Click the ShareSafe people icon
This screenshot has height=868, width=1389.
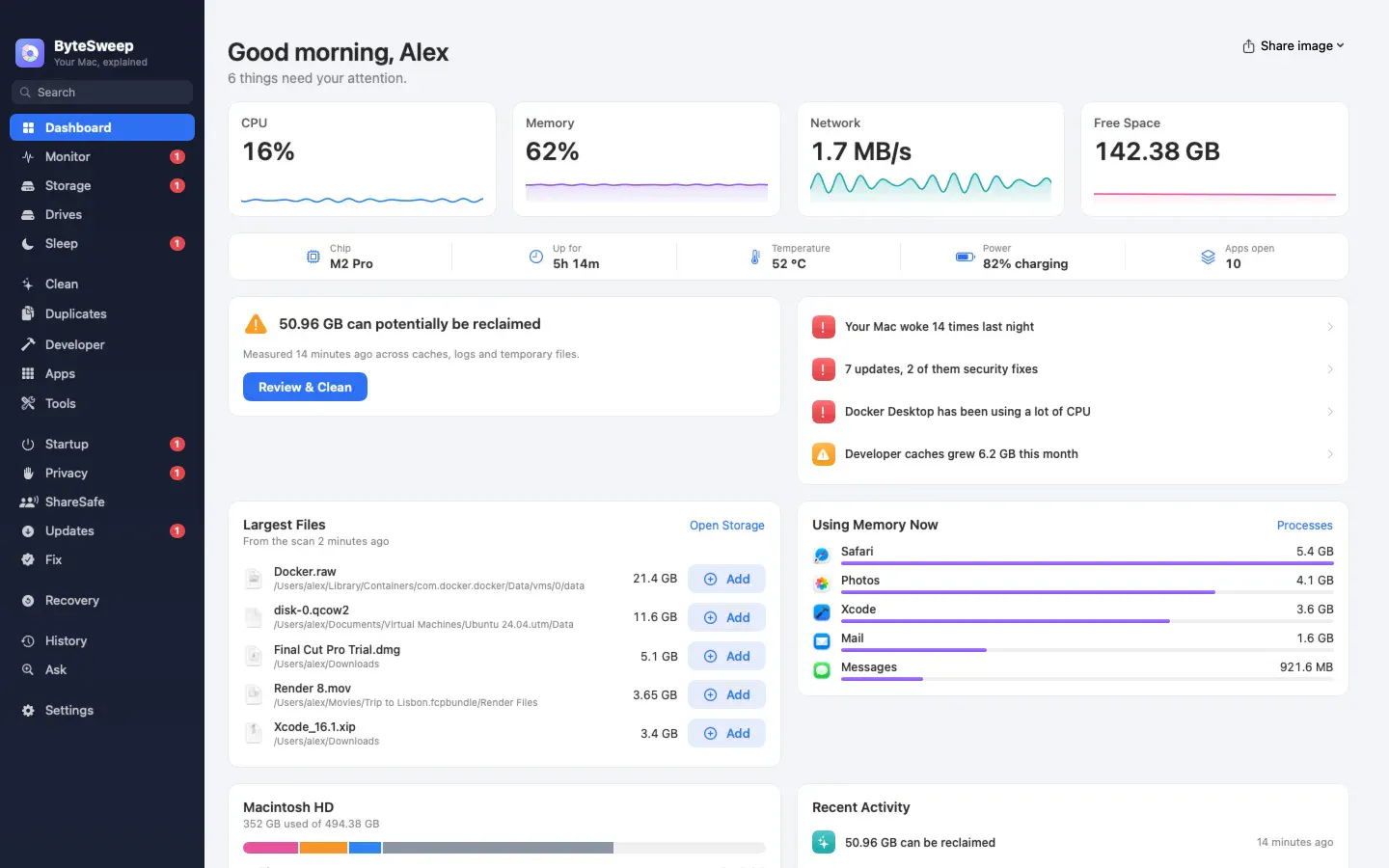coord(29,502)
